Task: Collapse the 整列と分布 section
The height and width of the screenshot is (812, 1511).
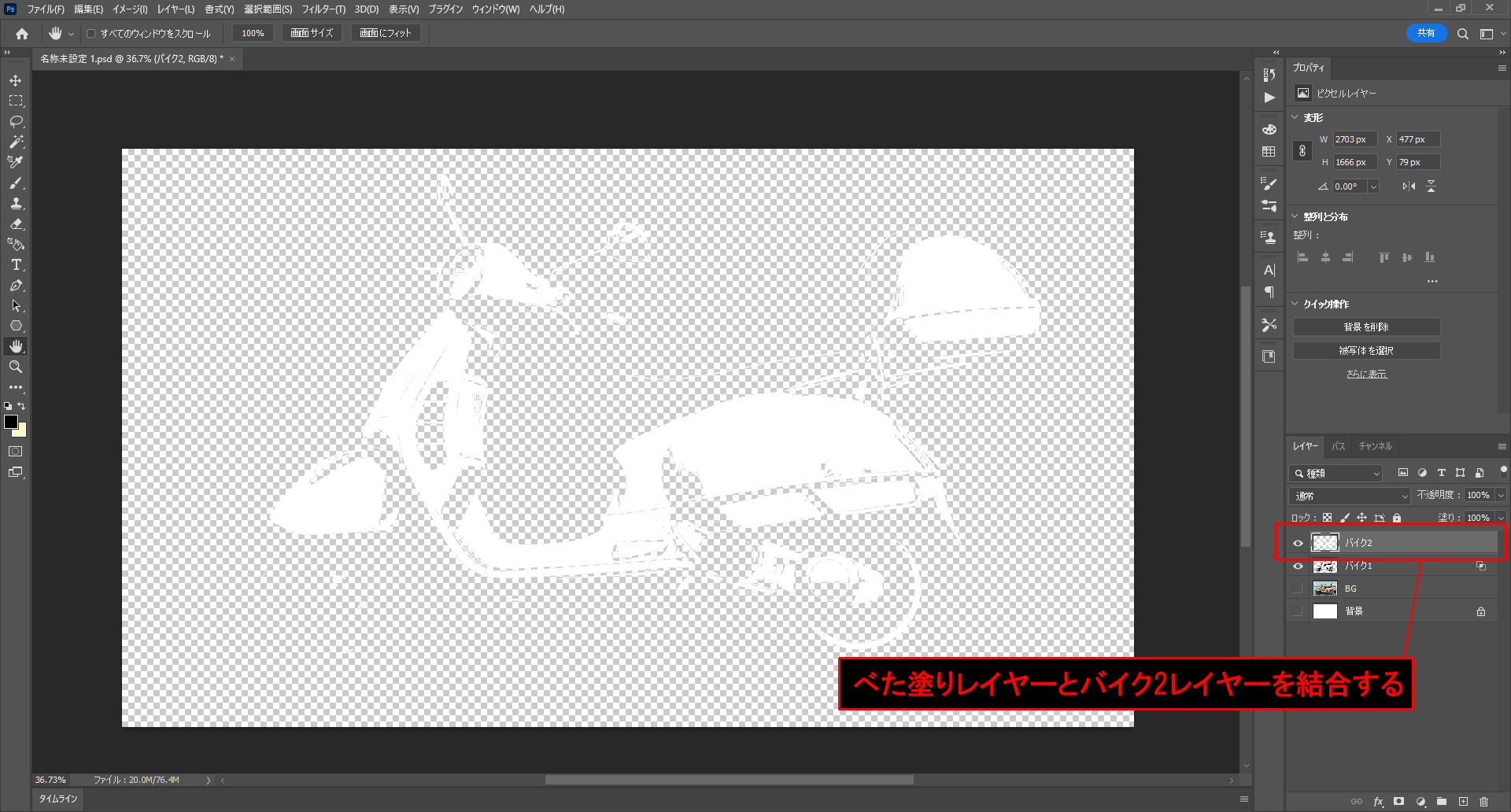Action: click(x=1295, y=216)
